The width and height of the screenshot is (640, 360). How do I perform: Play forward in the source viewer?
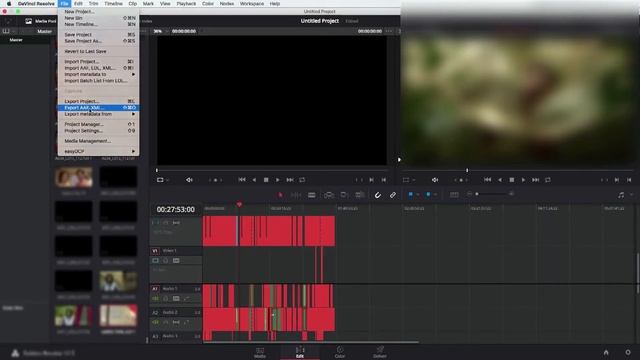click(278, 180)
